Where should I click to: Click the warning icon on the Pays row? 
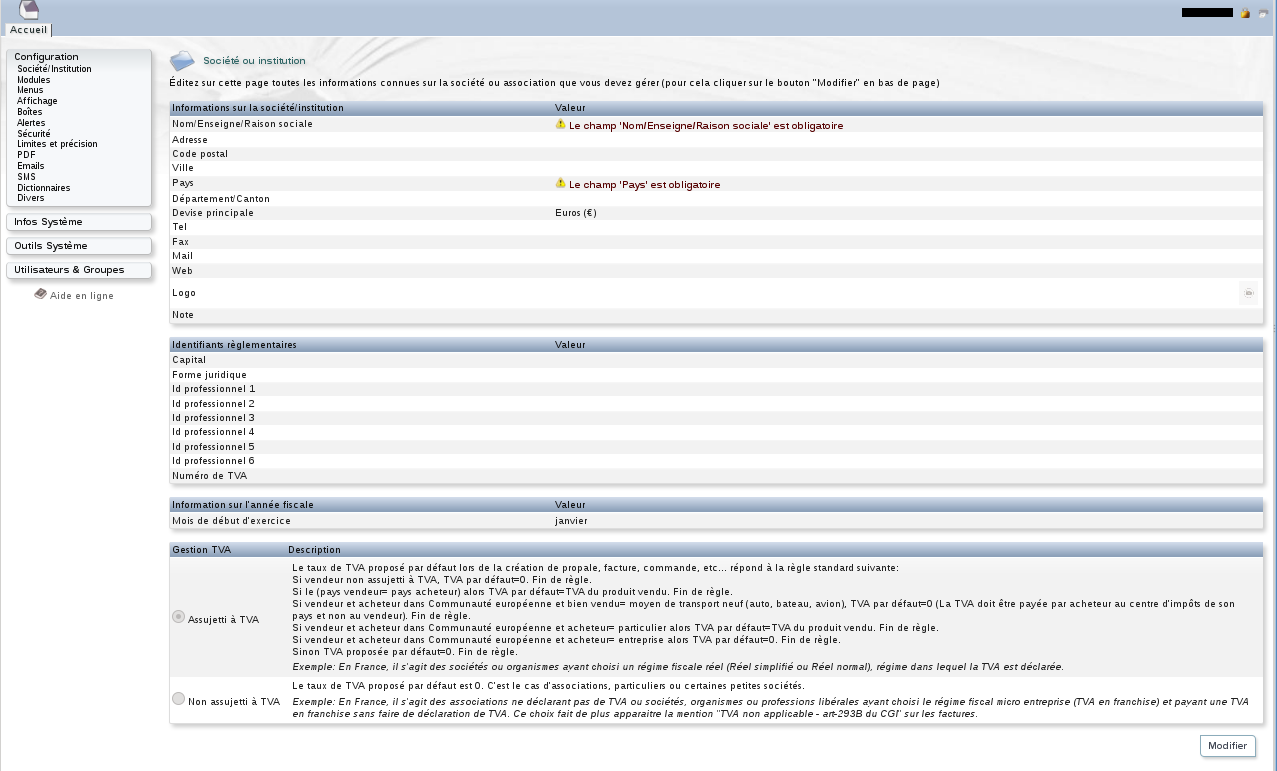(561, 184)
